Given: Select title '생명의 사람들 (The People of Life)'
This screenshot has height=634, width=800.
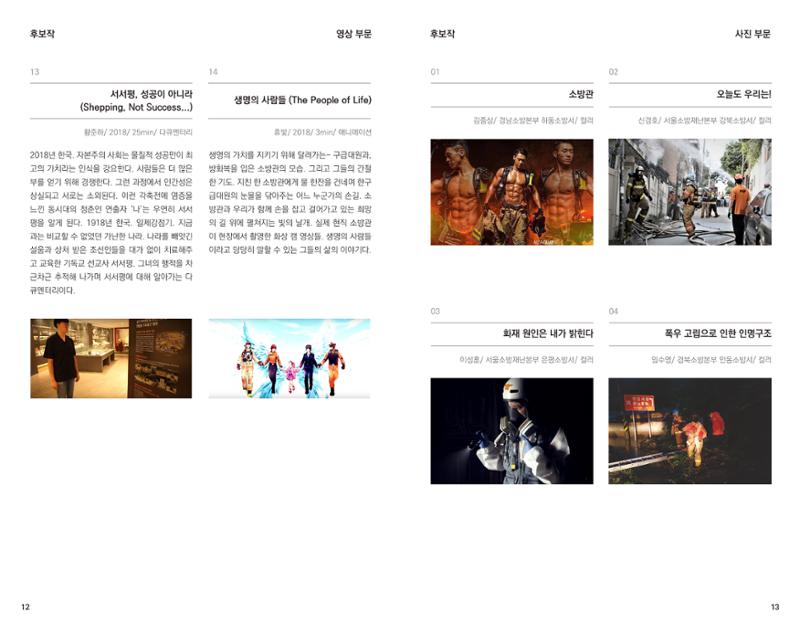Looking at the screenshot, I should point(303,100).
